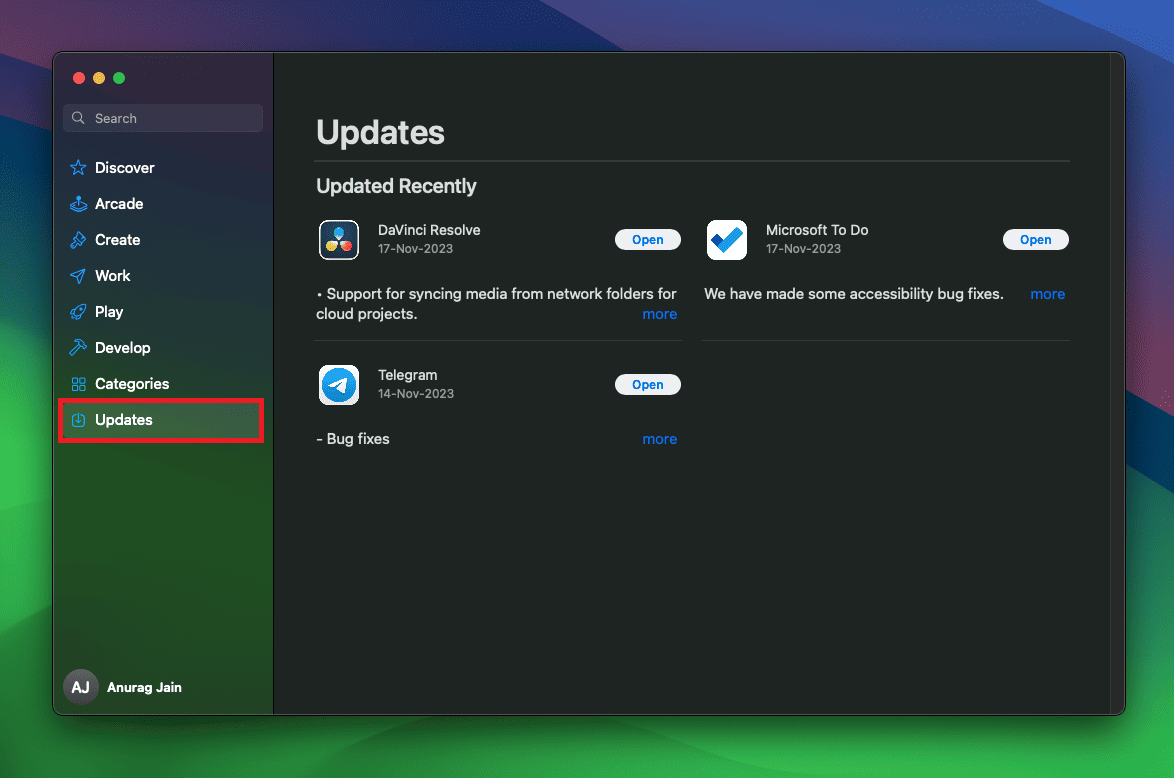Expand Telegram bug fixes notes via more
This screenshot has height=778, width=1174.
(x=660, y=440)
